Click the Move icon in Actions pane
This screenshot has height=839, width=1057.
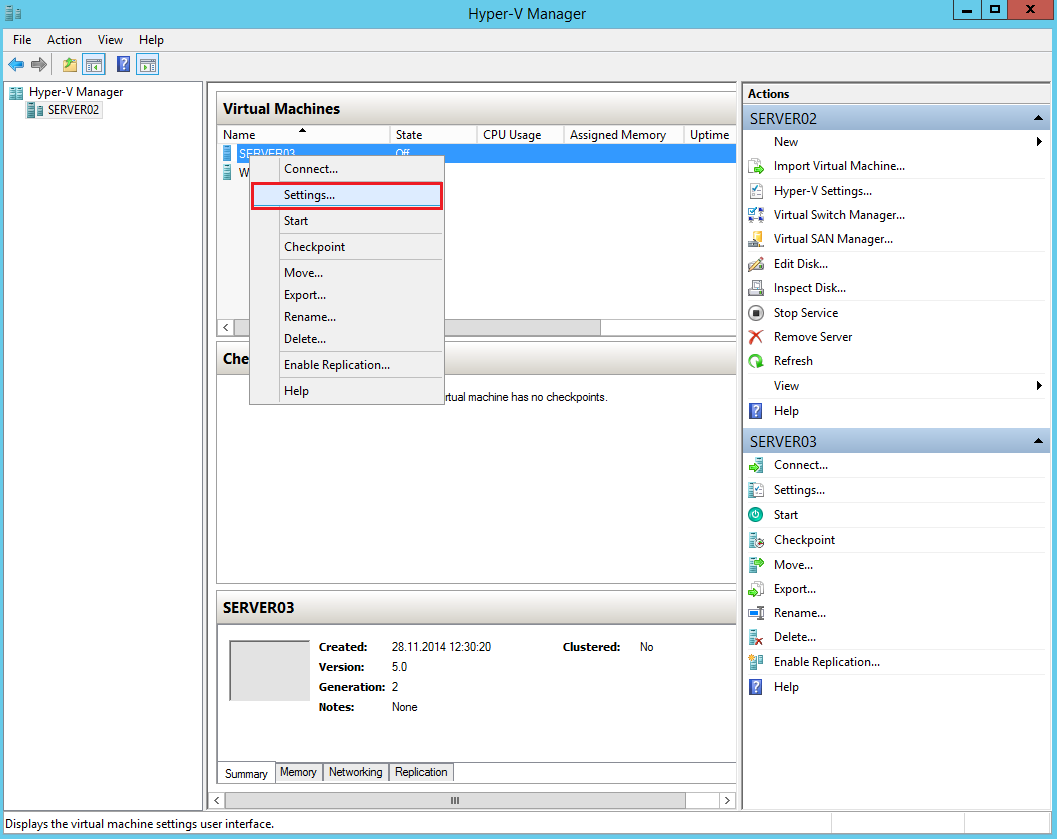pyautogui.click(x=756, y=565)
